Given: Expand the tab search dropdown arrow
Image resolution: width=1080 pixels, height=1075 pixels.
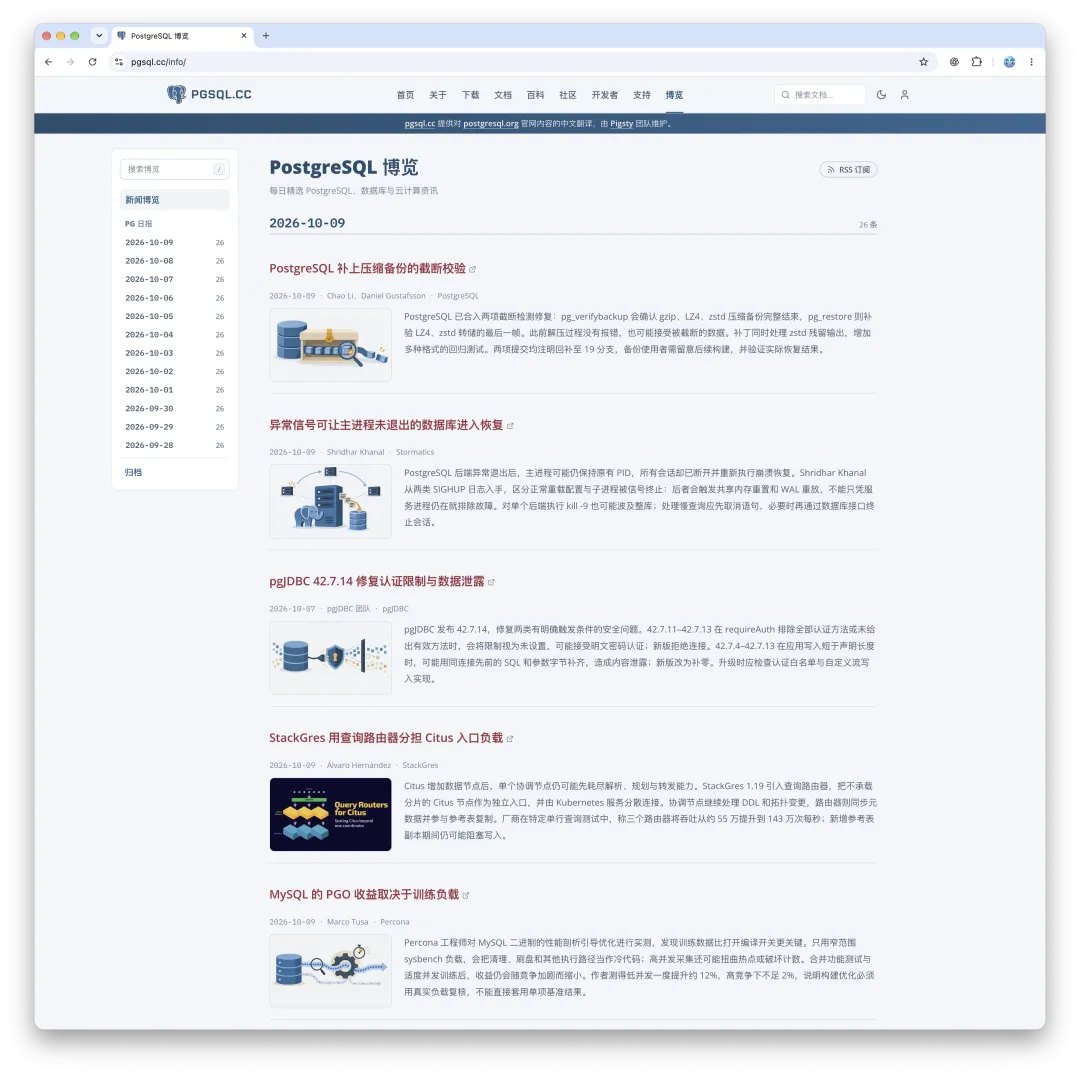Looking at the screenshot, I should (x=99, y=36).
